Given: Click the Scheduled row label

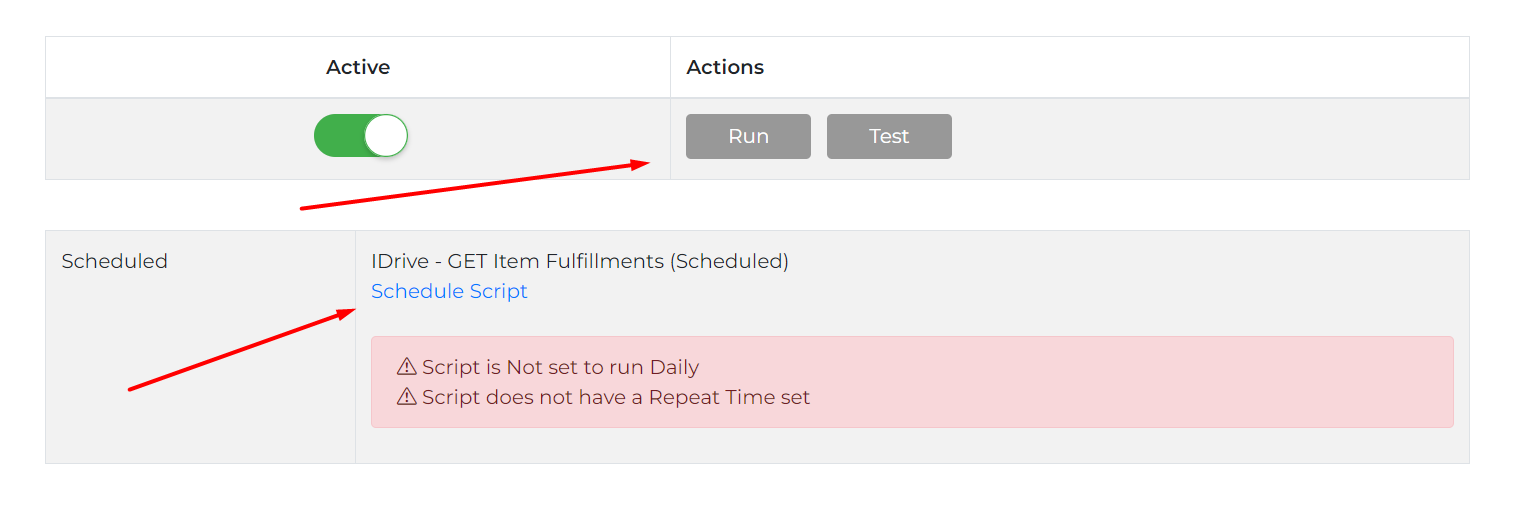Looking at the screenshot, I should [114, 261].
